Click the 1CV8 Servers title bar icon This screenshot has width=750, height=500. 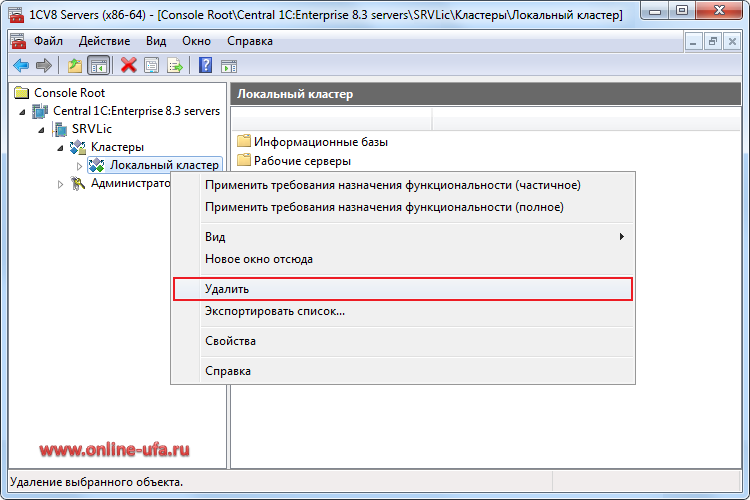click(x=17, y=14)
